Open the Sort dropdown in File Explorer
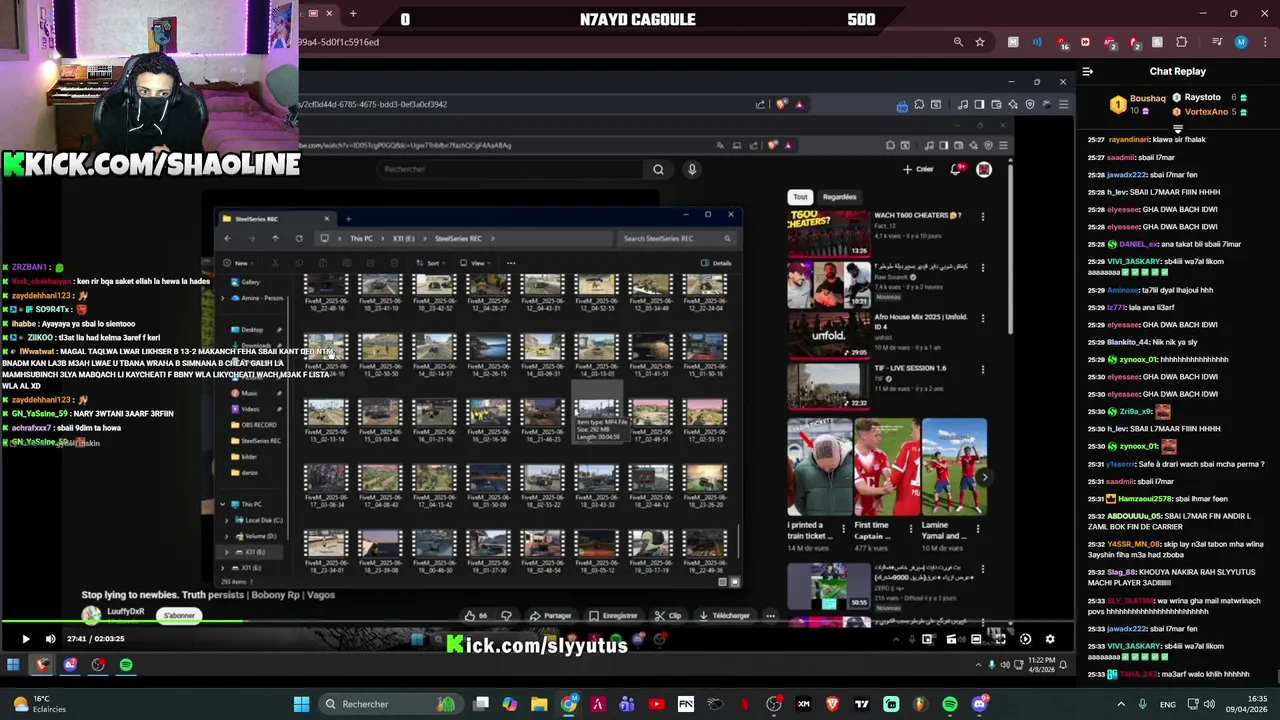The height and width of the screenshot is (720, 1280). tap(433, 263)
